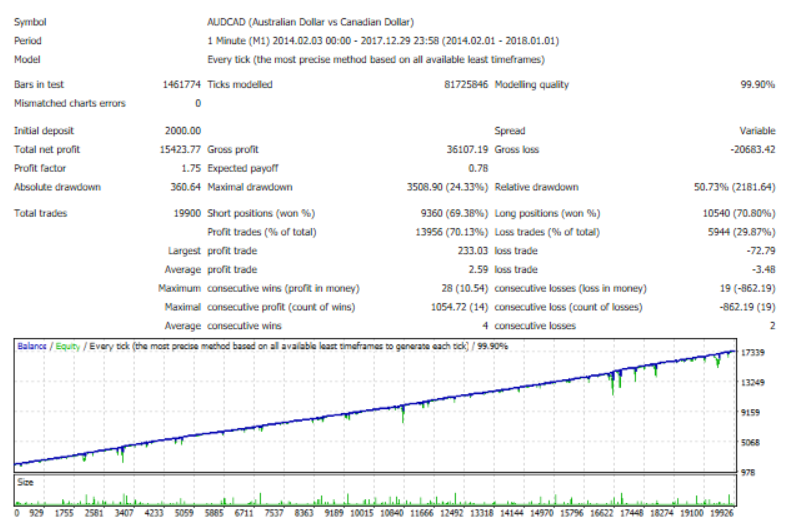Select the Profit factor value 1.75
793x523 pixels.
[191, 168]
